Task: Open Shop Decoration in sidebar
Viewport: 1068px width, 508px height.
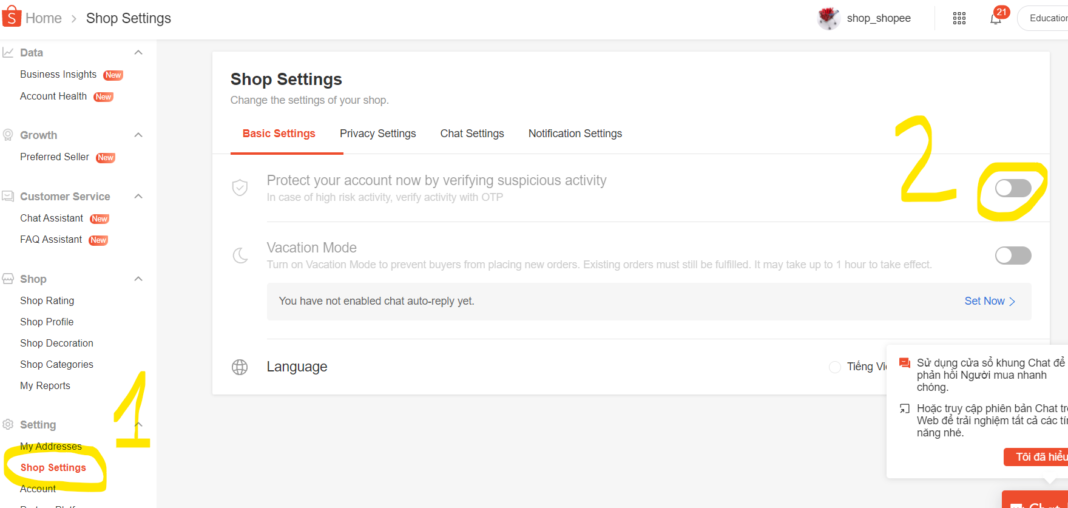Action: coord(57,343)
